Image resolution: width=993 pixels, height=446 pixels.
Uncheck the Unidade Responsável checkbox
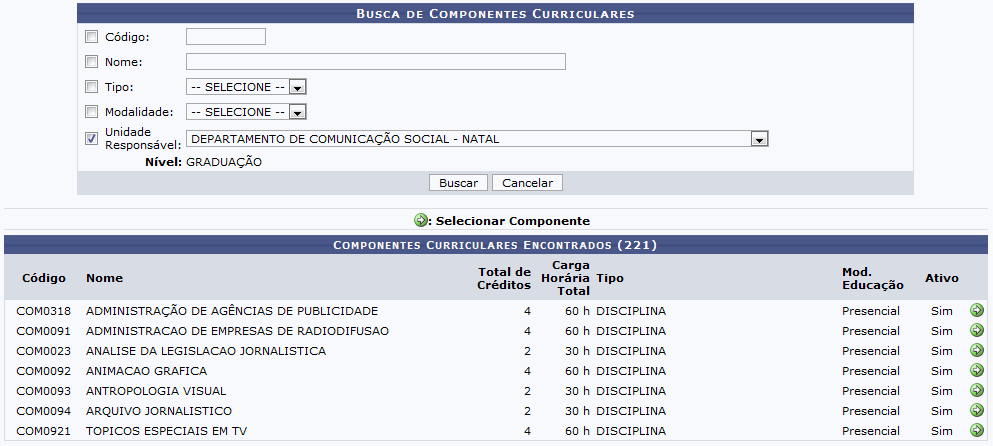92,139
